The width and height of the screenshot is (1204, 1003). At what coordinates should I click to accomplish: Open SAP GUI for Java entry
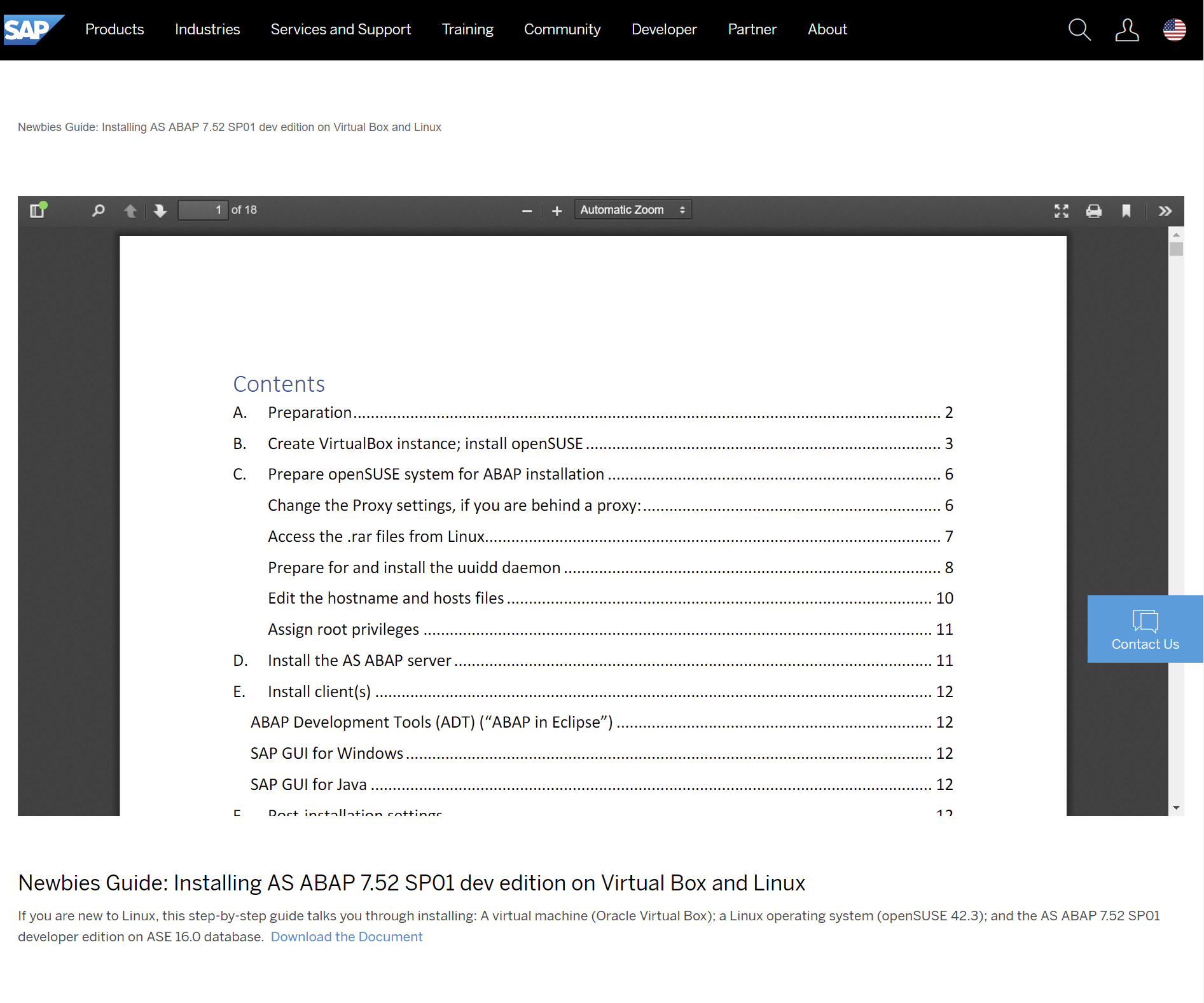point(602,785)
